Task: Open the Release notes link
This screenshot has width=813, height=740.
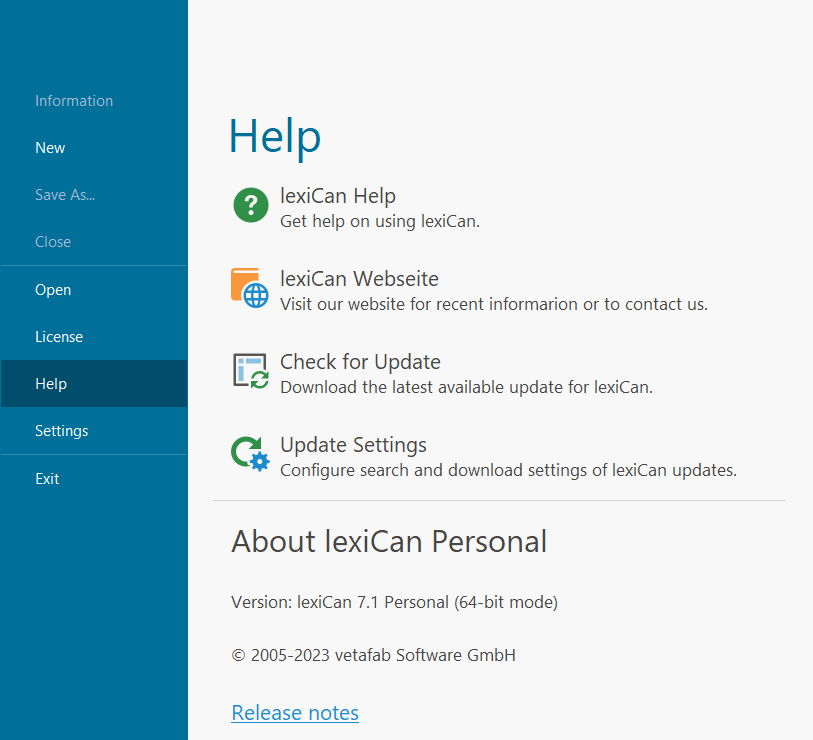Action: coord(295,713)
